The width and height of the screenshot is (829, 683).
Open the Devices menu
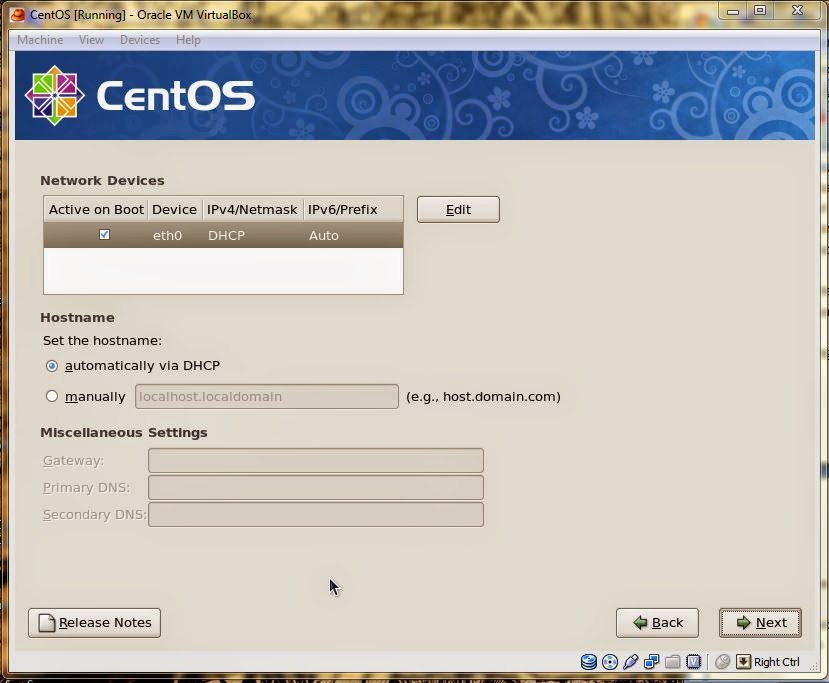coord(140,40)
